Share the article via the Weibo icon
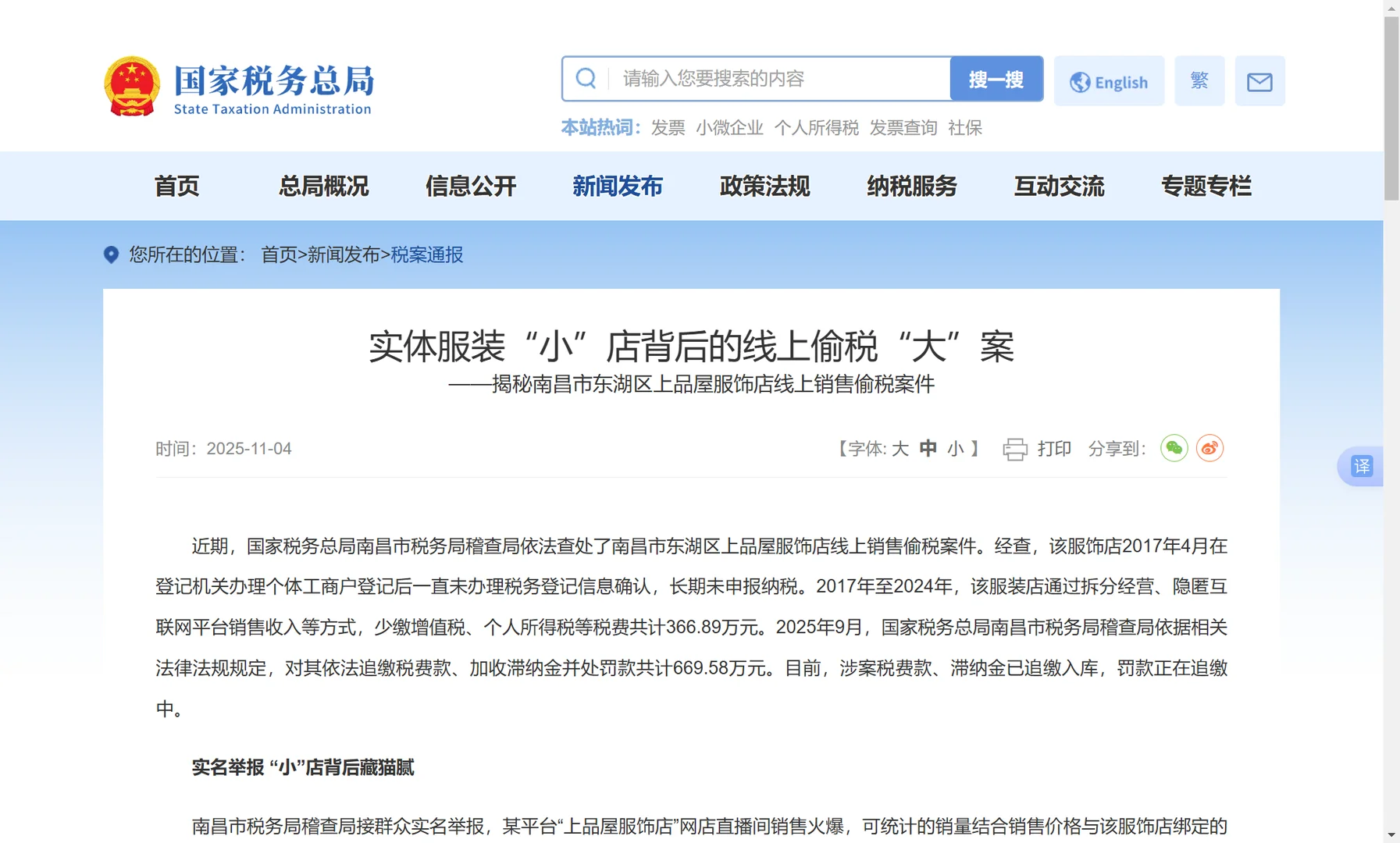Viewport: 1400px width, 843px height. pyautogui.click(x=1209, y=448)
